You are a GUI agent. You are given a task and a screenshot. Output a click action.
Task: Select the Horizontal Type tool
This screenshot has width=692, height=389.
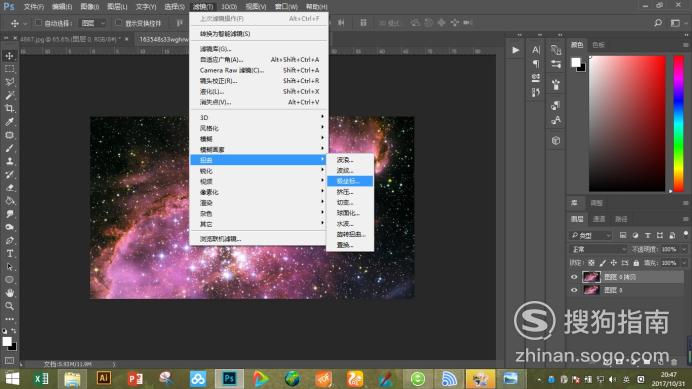click(9, 253)
